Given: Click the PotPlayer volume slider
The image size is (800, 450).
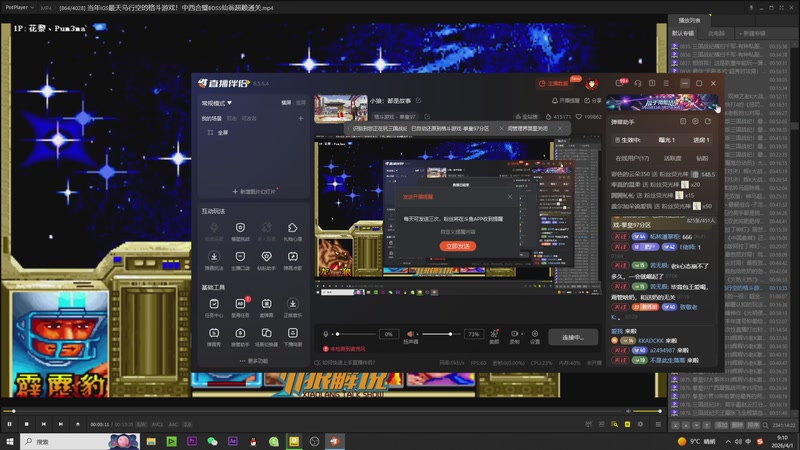Looking at the screenshot, I should point(647,411).
